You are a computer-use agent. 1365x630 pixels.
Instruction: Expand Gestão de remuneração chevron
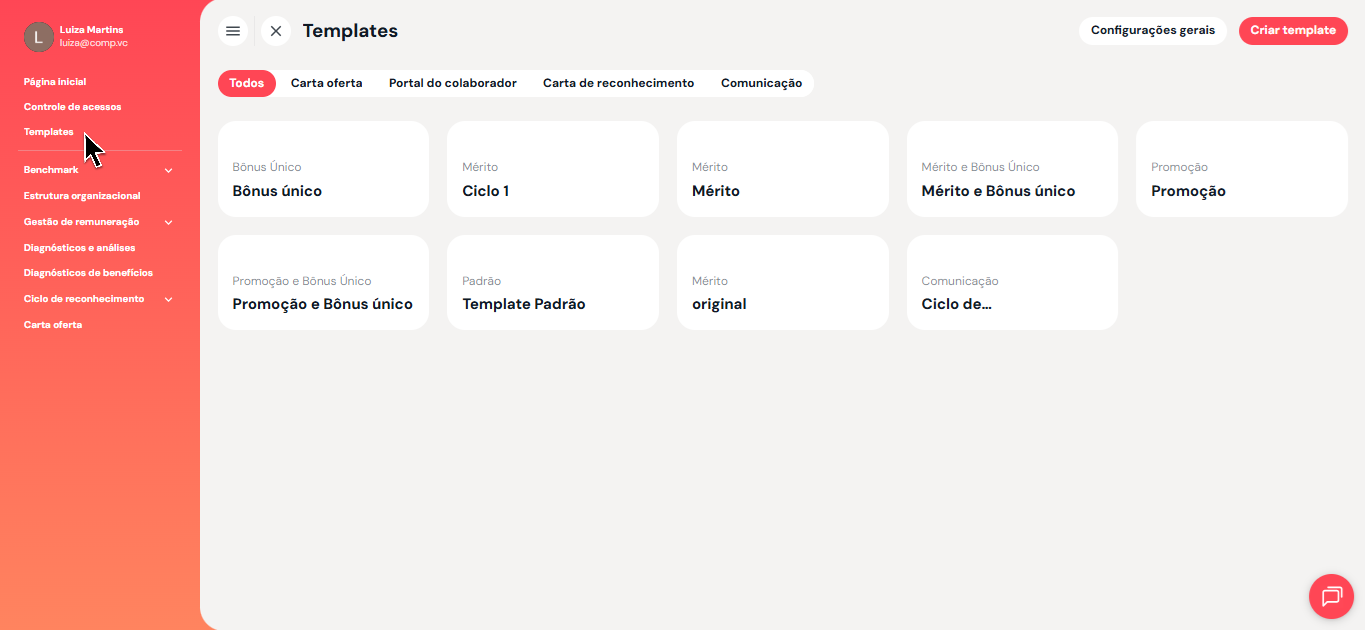(168, 222)
